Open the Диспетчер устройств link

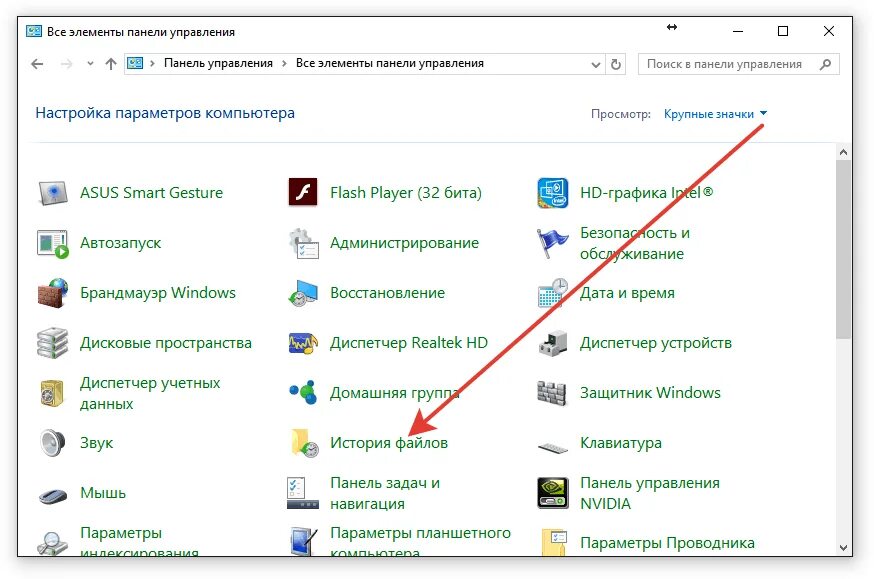(x=656, y=343)
